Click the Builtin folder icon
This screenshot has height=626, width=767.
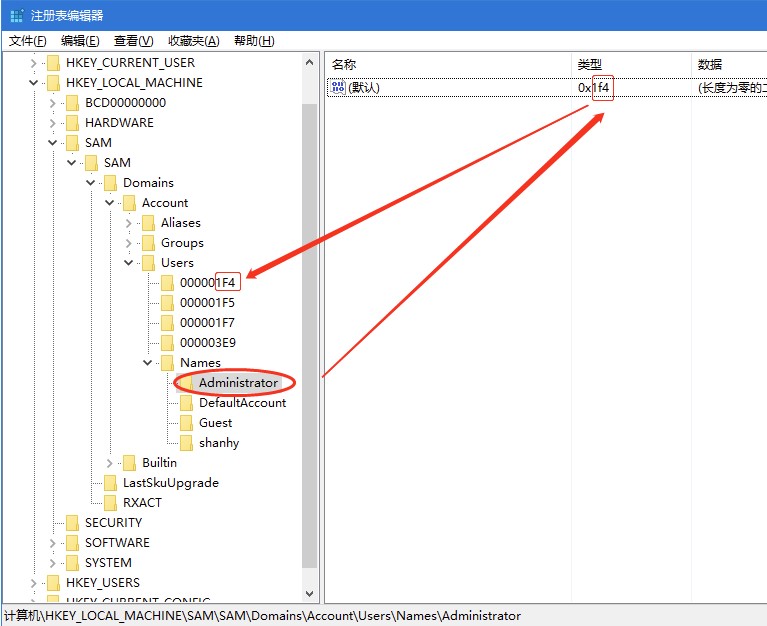pyautogui.click(x=130, y=464)
